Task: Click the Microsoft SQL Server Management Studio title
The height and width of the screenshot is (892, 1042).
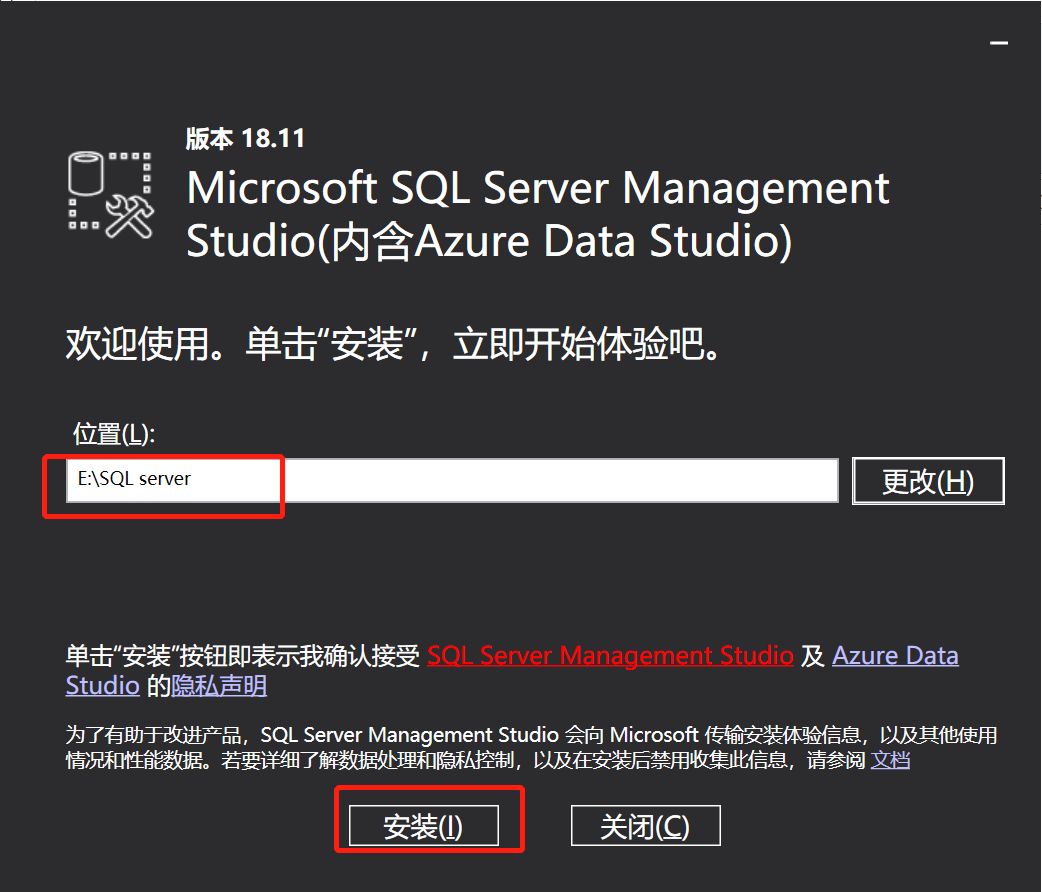Action: click(538, 214)
